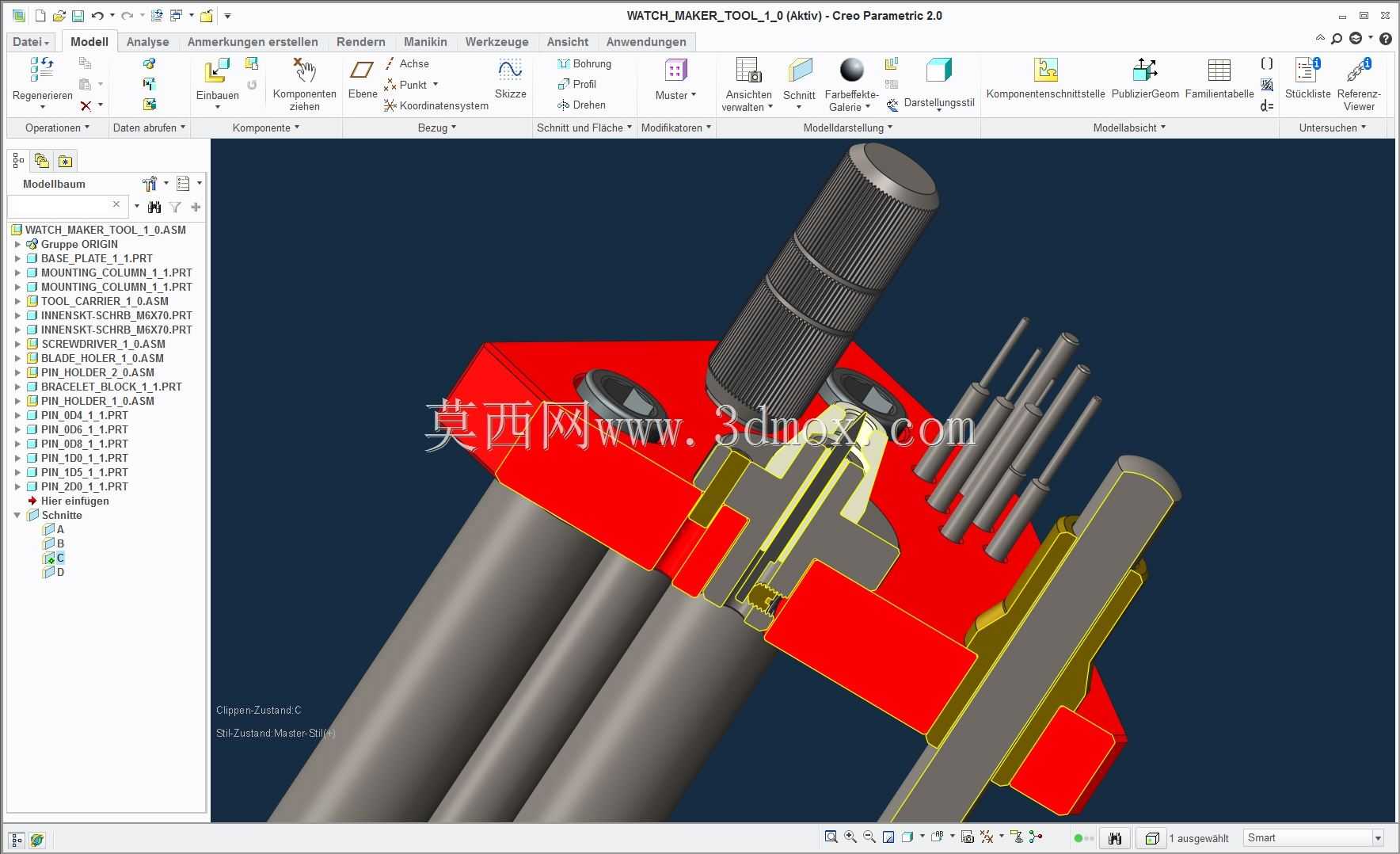Expand the Modellabsicht group dropdown
The width and height of the screenshot is (1400, 854).
point(1130,128)
